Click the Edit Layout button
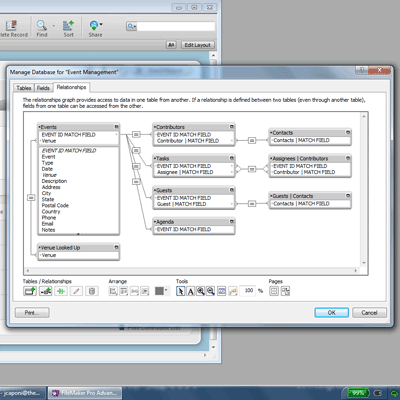 click(198, 45)
